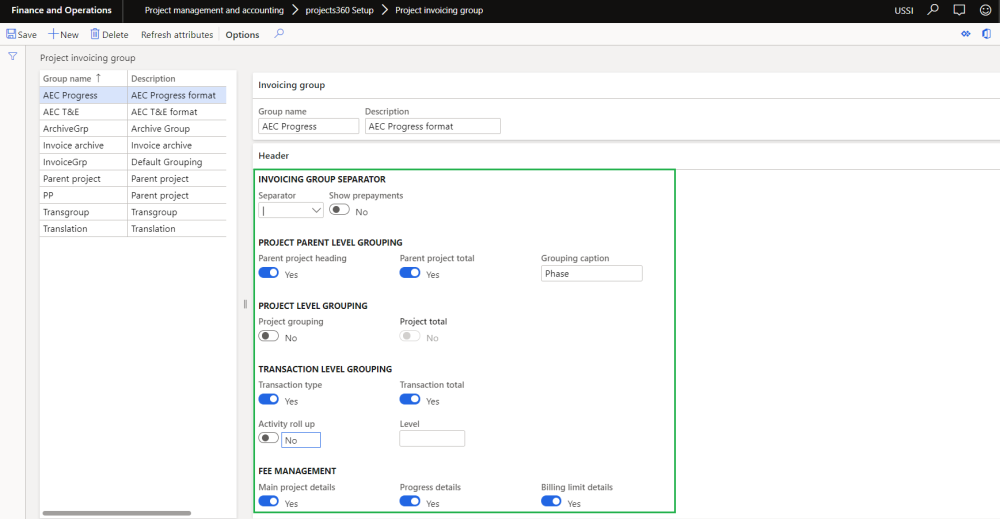Click the New button
The image size is (1000, 519).
63,35
